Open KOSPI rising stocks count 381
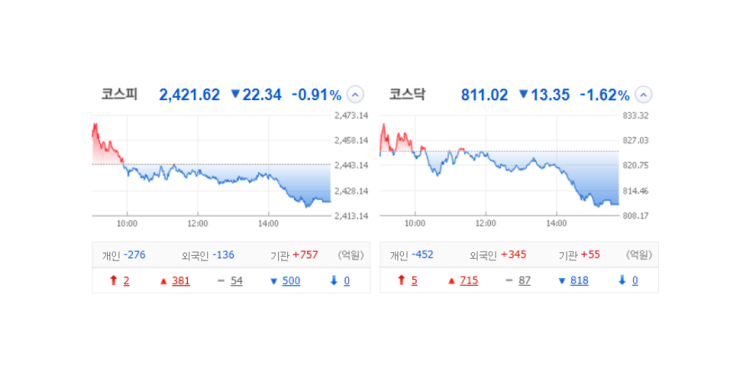Screen dimensions: 743x369 tap(181, 281)
